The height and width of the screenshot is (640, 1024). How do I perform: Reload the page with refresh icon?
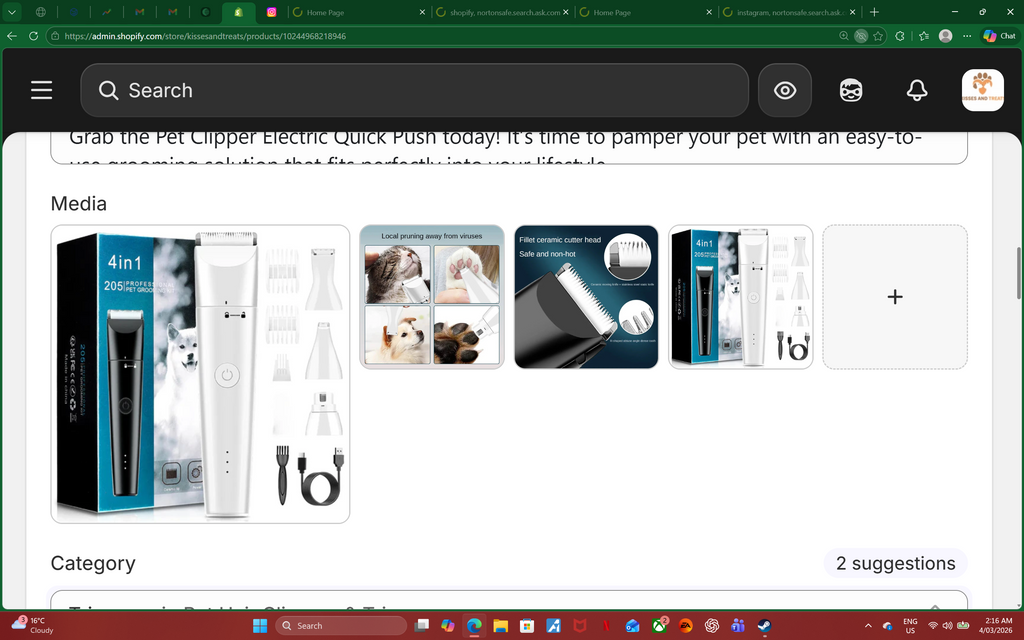pyautogui.click(x=33, y=36)
